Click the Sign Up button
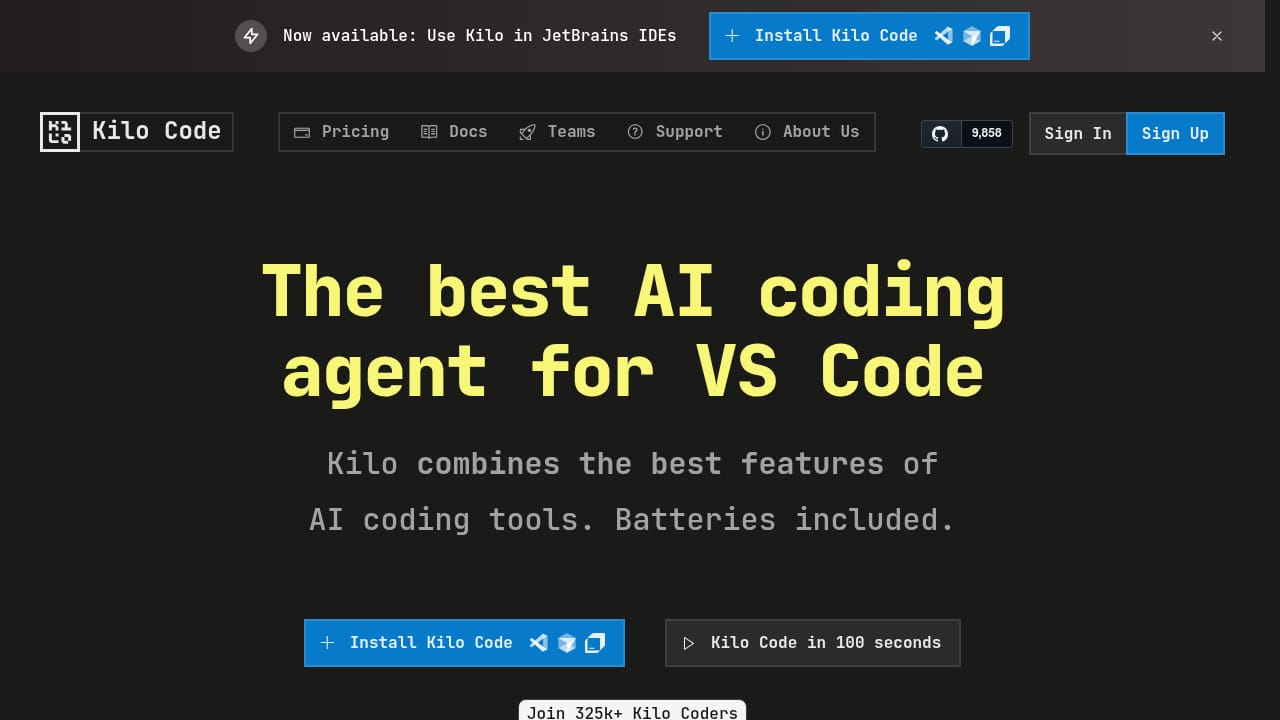The width and height of the screenshot is (1280, 720). [x=1175, y=133]
